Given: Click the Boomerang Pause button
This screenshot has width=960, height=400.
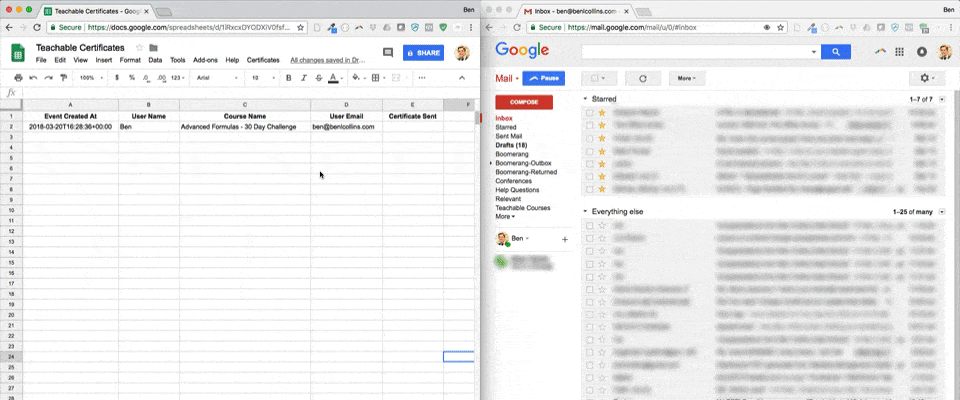Looking at the screenshot, I should pyautogui.click(x=544, y=78).
